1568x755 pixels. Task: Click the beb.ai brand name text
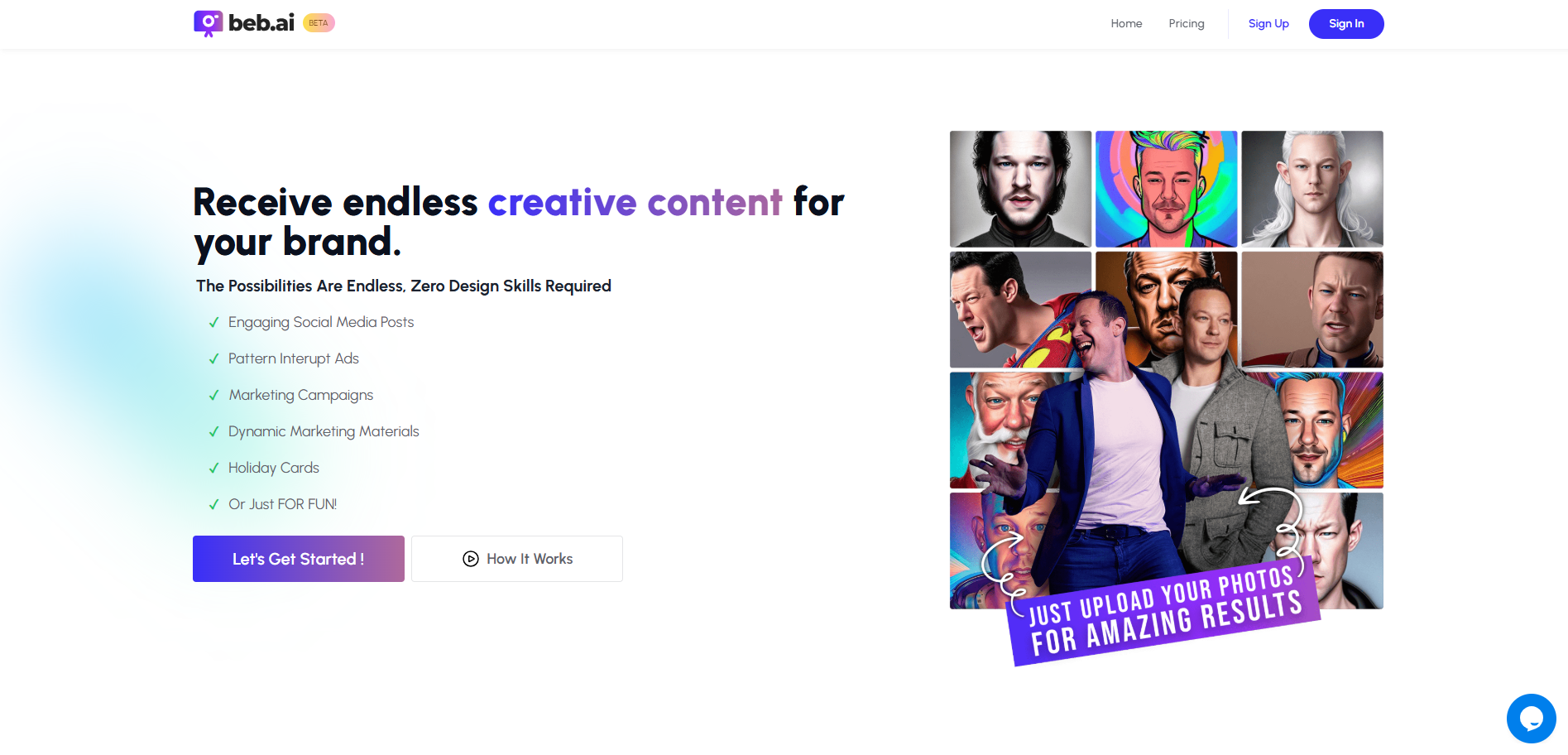click(261, 23)
